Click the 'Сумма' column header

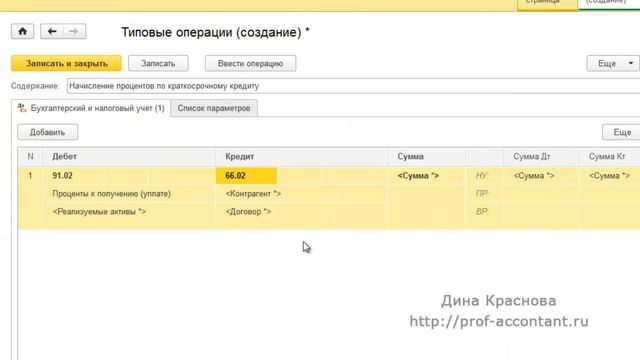point(427,157)
